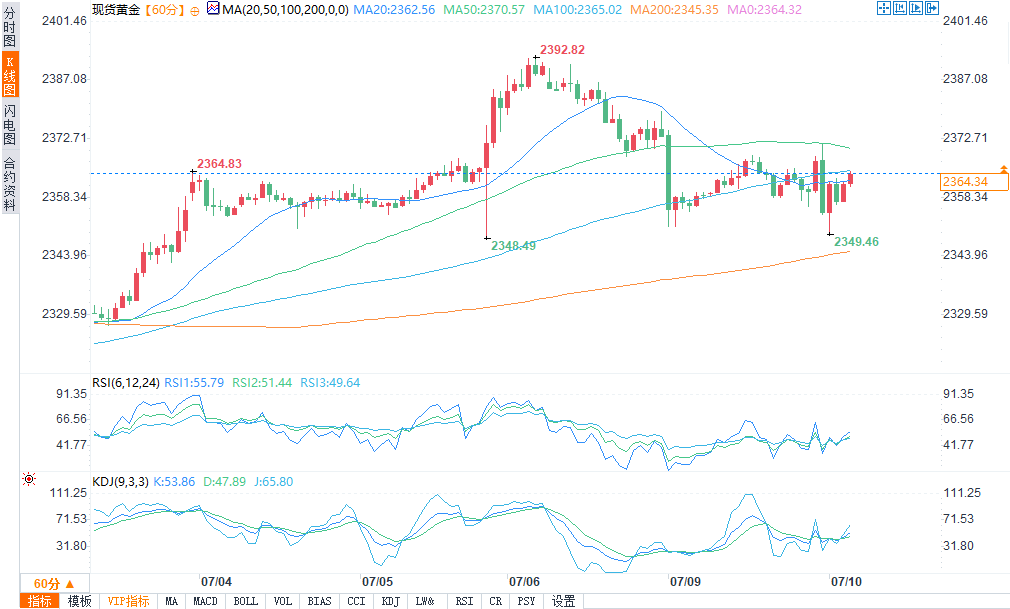
Task: Choose the BOLL indicator
Action: click(x=245, y=601)
